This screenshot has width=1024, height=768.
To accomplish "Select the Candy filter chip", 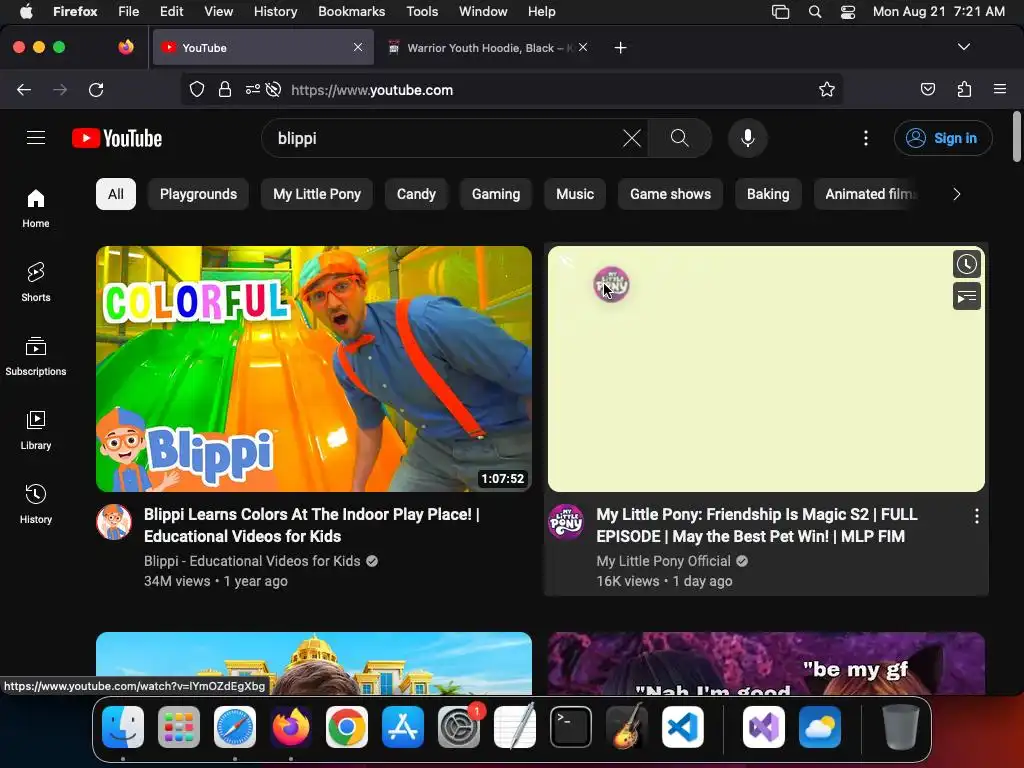I will [x=416, y=194].
